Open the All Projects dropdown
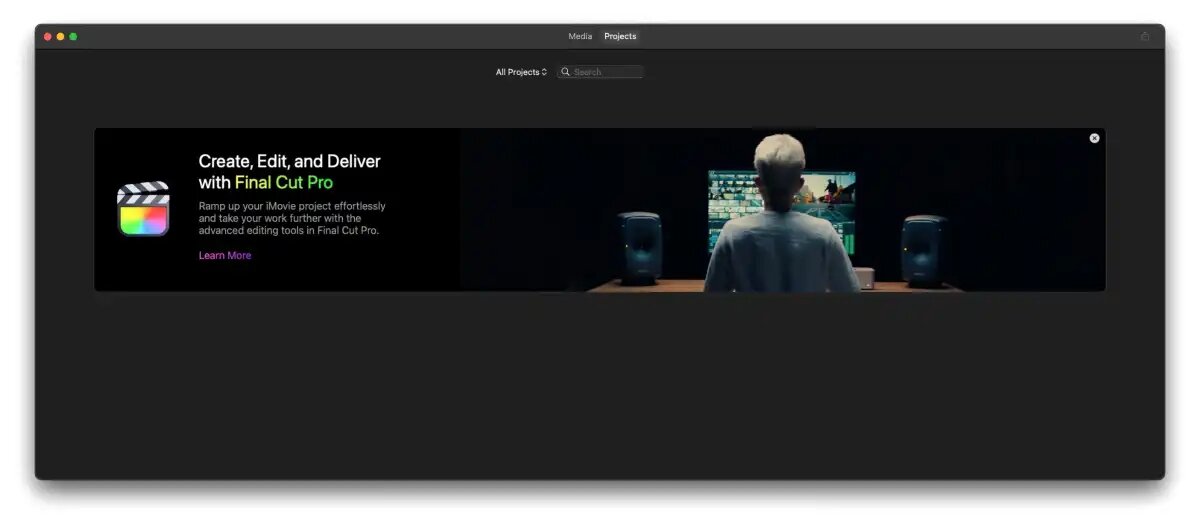The width and height of the screenshot is (1200, 527). click(521, 72)
